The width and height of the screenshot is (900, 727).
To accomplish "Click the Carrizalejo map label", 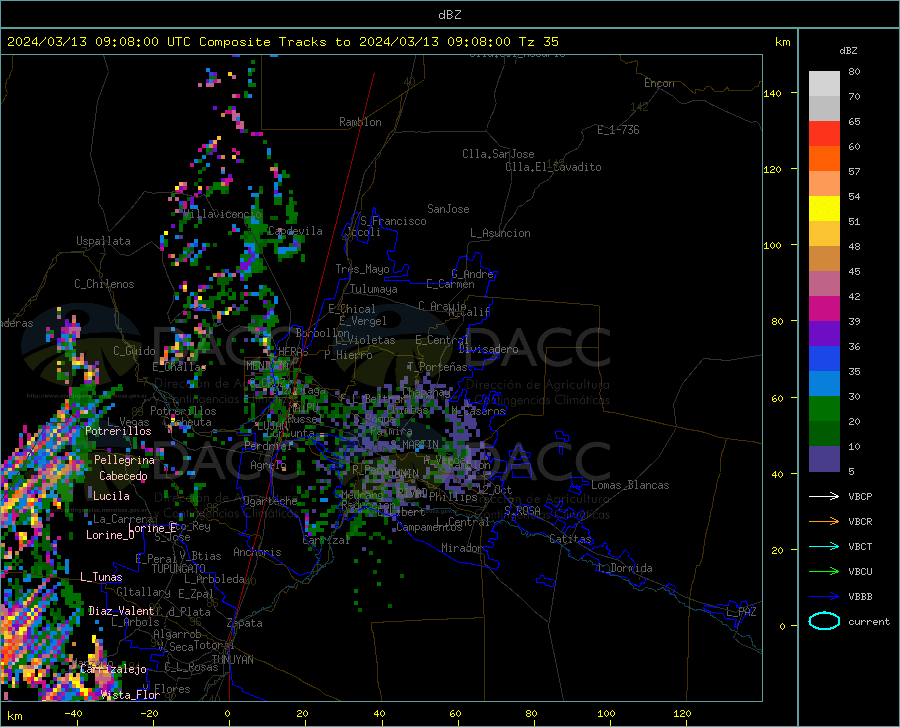I will (113, 669).
